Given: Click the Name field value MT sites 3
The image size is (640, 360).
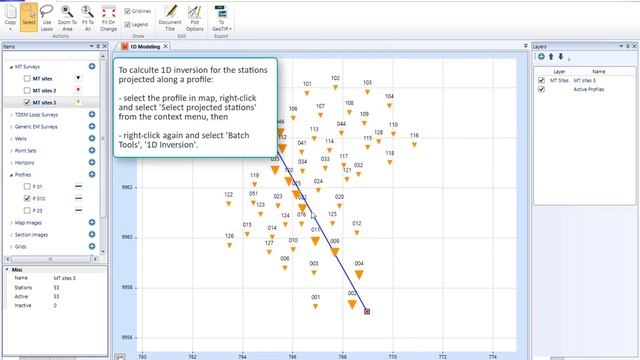Looking at the screenshot, I should (x=64, y=278).
